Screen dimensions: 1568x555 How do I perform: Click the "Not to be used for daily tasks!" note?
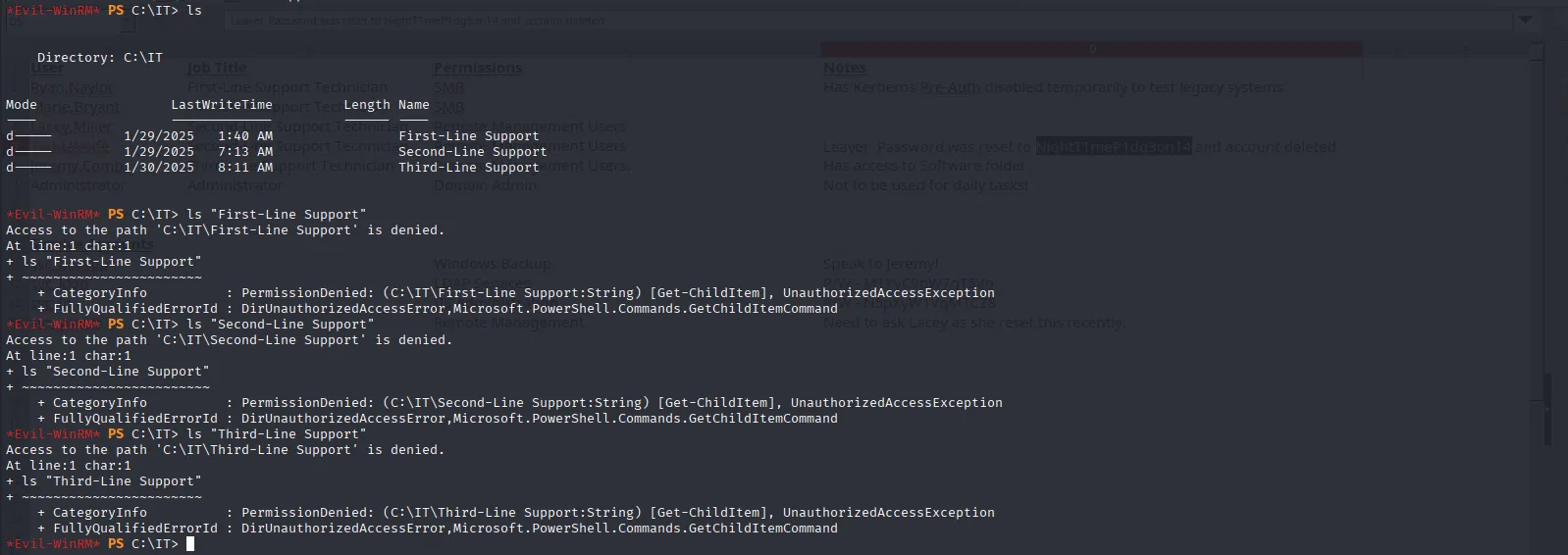click(925, 185)
